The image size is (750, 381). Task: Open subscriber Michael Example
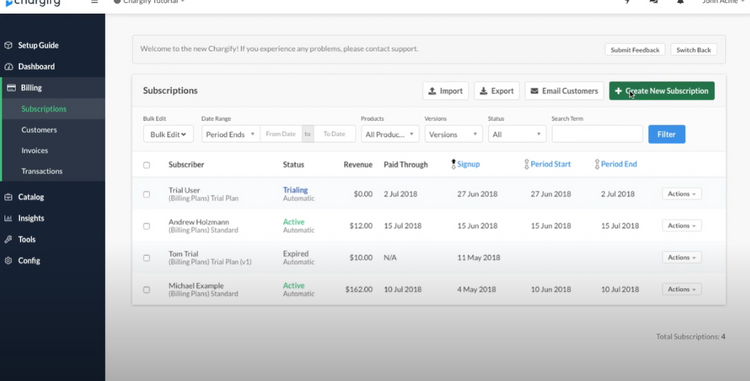[196, 286]
